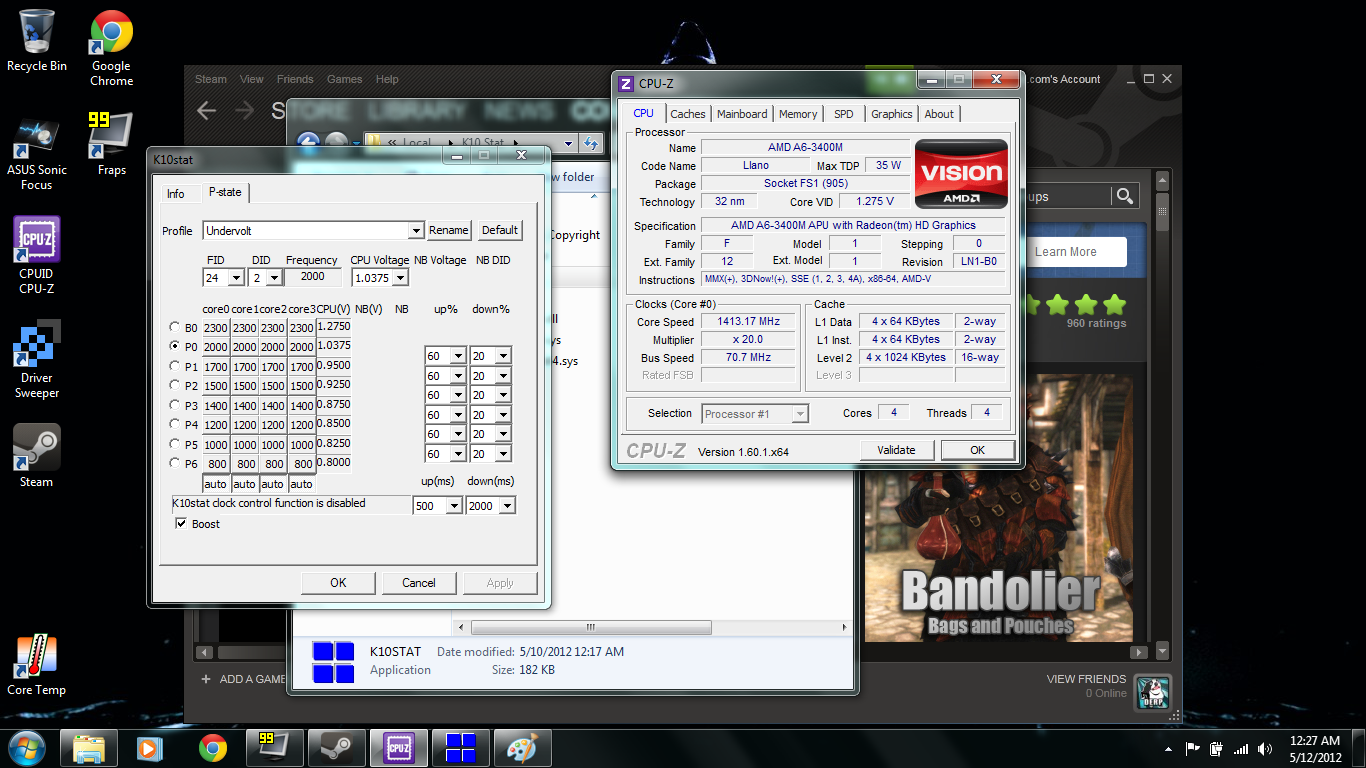The width and height of the screenshot is (1366, 768).
Task: Switch to Paint in the taskbar
Action: point(522,747)
